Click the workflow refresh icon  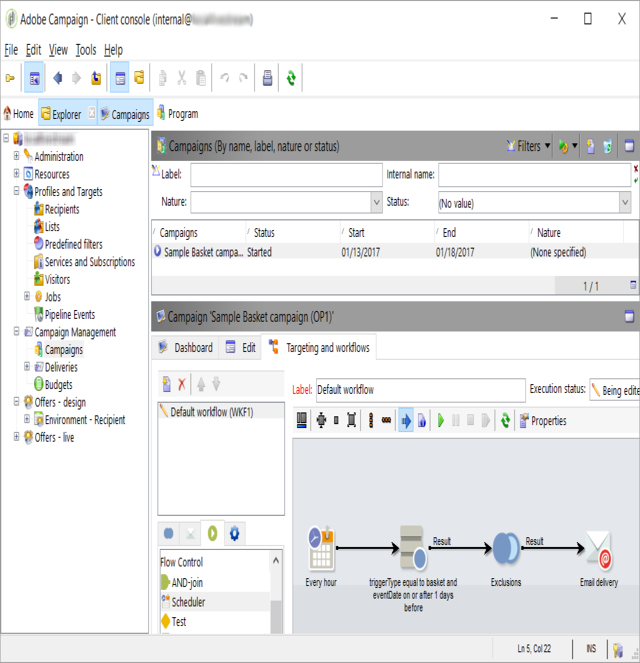coord(505,420)
